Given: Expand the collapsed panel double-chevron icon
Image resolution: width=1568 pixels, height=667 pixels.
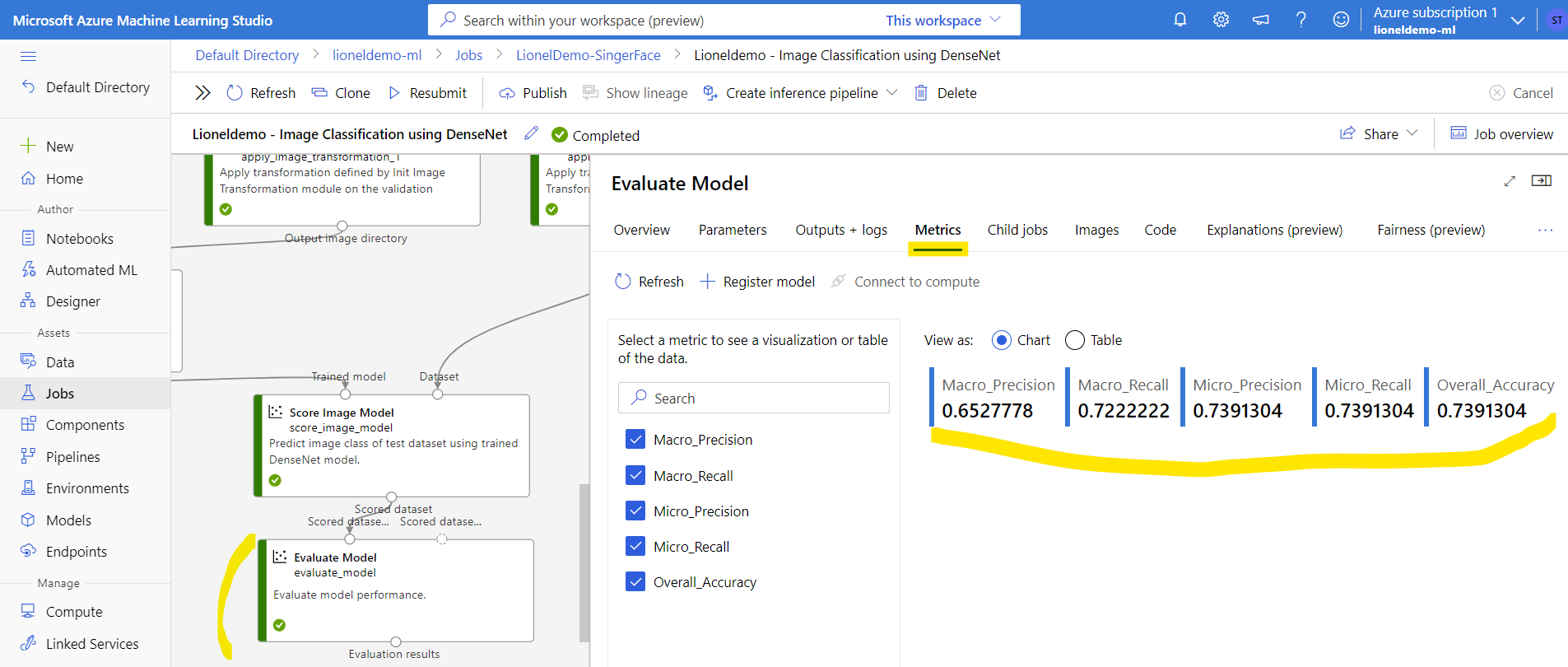Looking at the screenshot, I should click(x=202, y=93).
